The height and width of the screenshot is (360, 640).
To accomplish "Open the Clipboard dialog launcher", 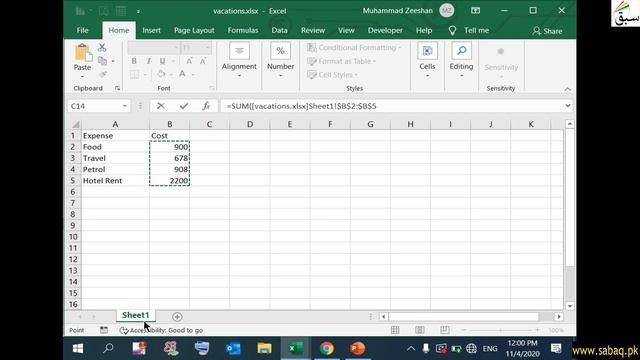I will (118, 89).
